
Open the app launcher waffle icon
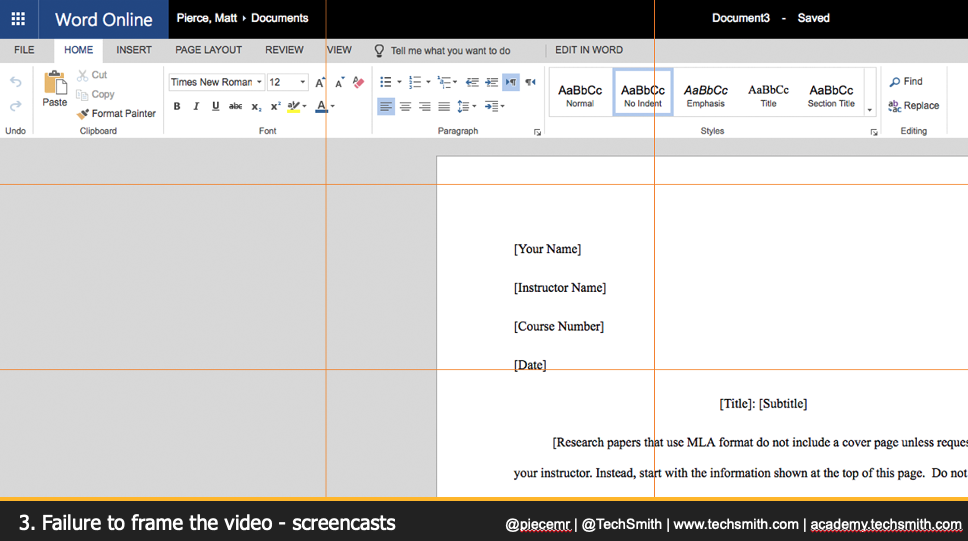pos(19,19)
